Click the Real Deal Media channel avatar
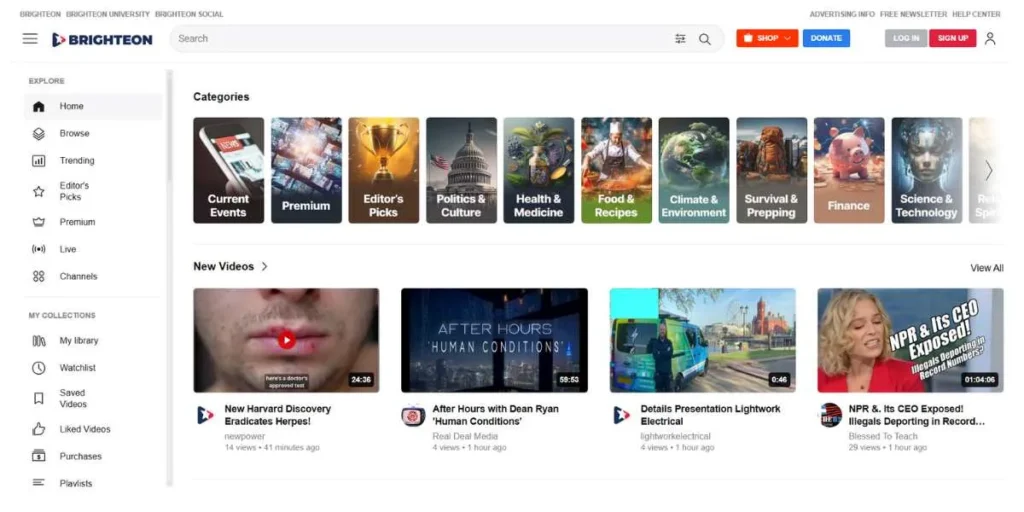This screenshot has width=1024, height=512. [413, 415]
